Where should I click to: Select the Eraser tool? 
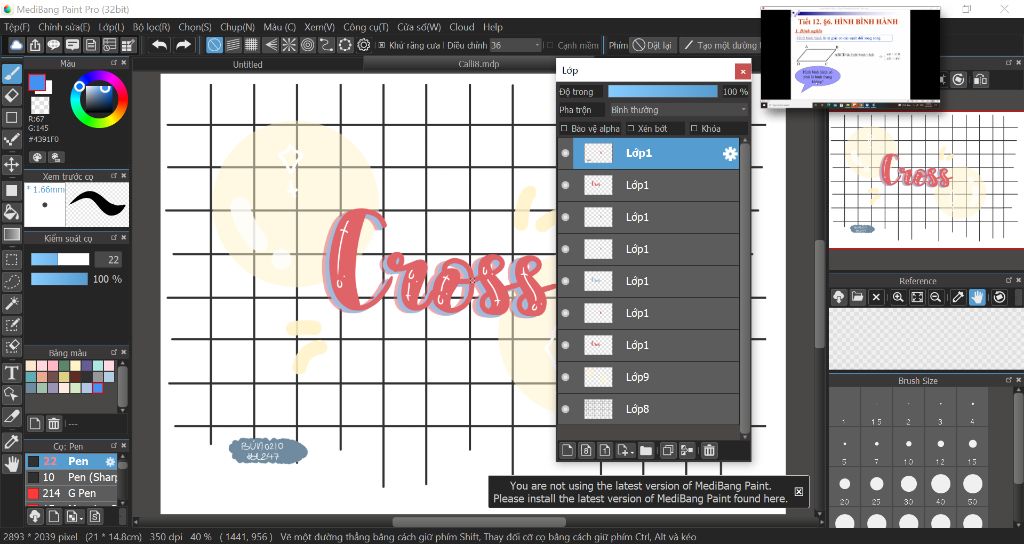click(x=12, y=96)
